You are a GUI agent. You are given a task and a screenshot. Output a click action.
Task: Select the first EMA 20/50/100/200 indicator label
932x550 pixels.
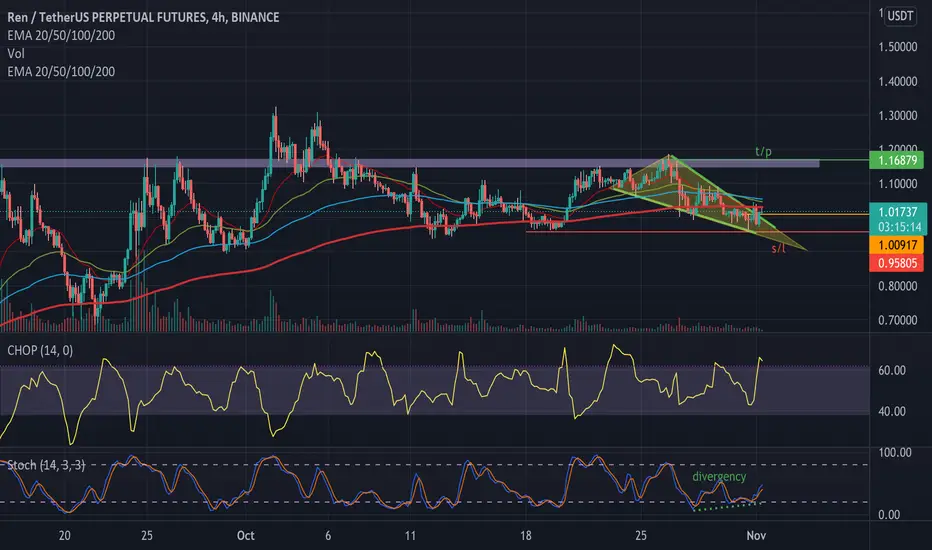[61, 36]
